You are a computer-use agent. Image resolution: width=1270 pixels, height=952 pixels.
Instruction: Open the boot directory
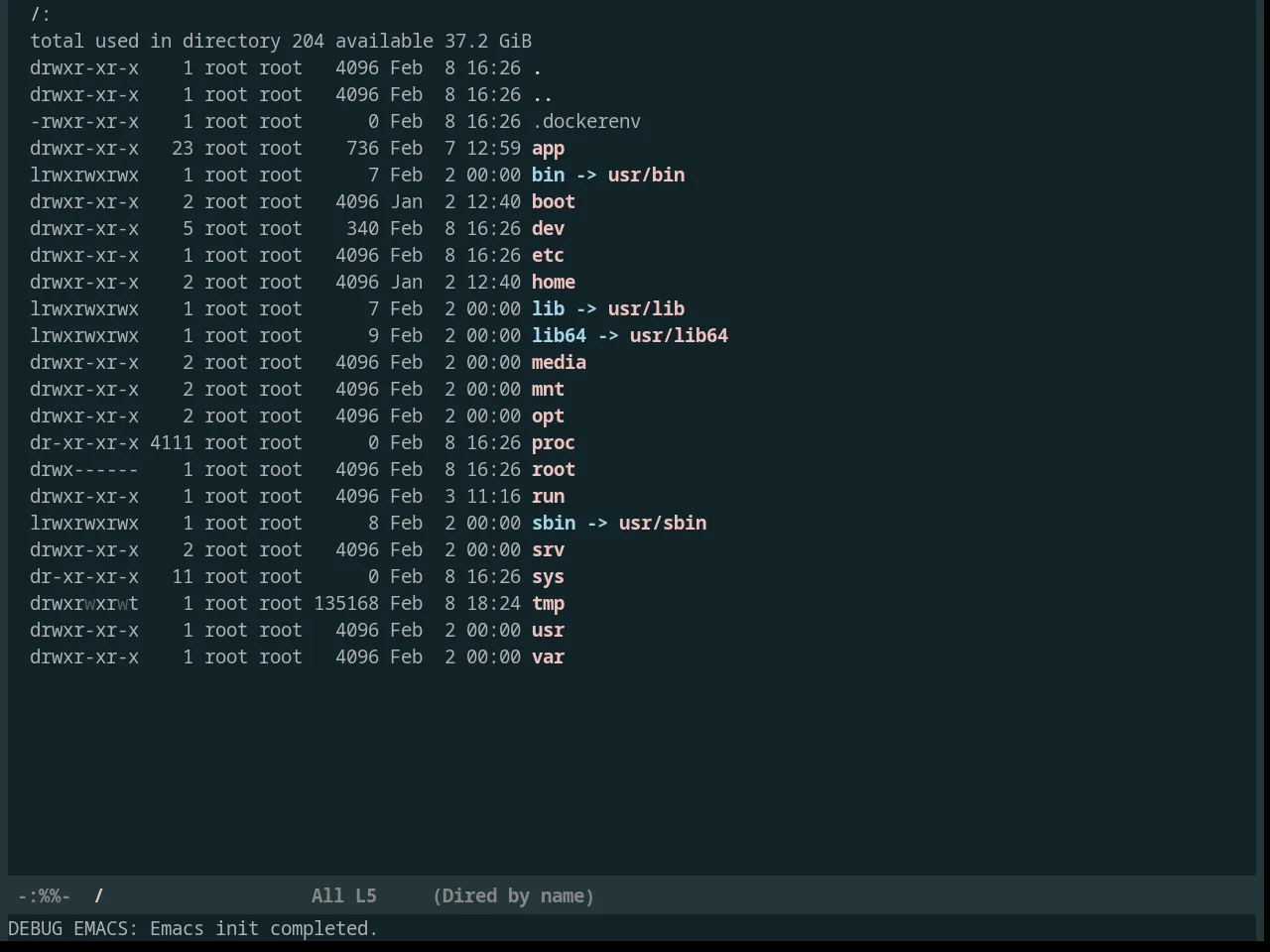[554, 202]
